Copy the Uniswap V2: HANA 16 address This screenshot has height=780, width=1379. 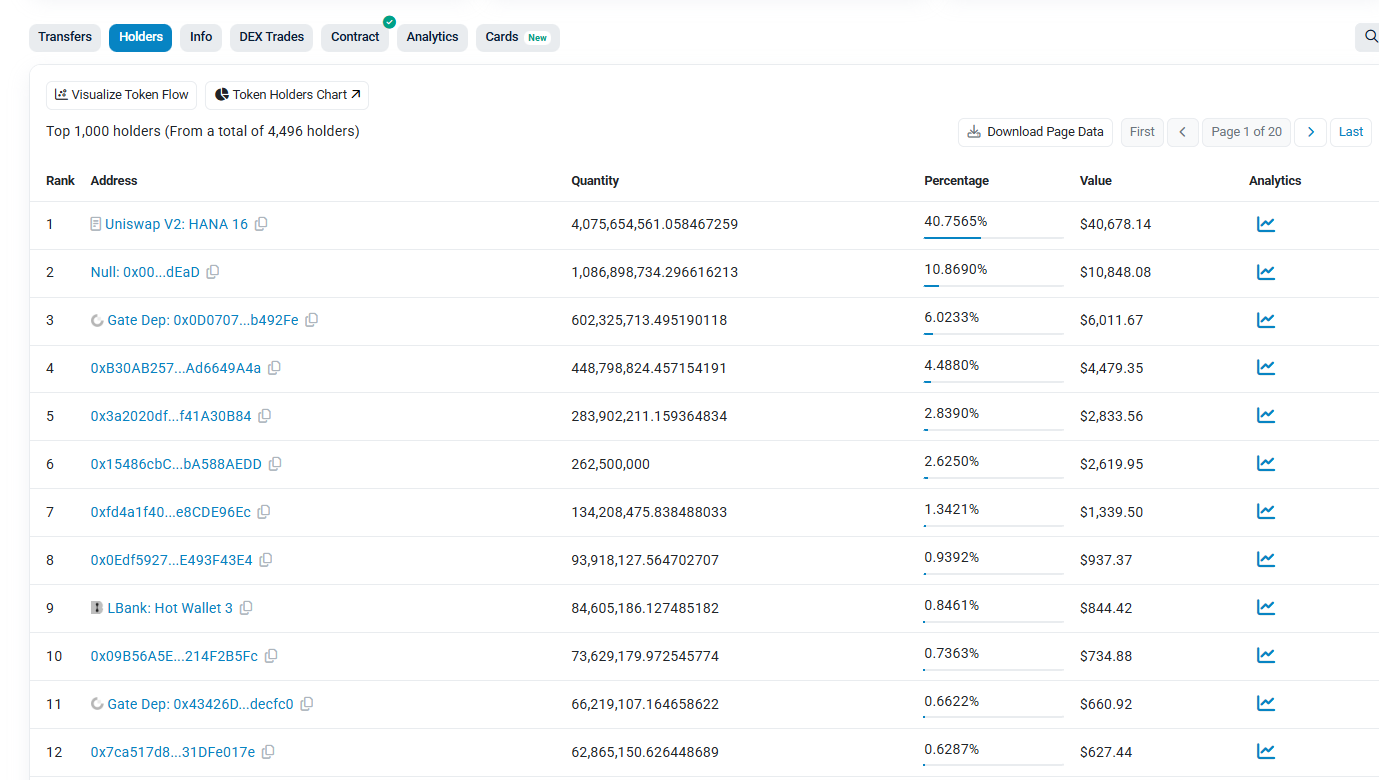261,224
